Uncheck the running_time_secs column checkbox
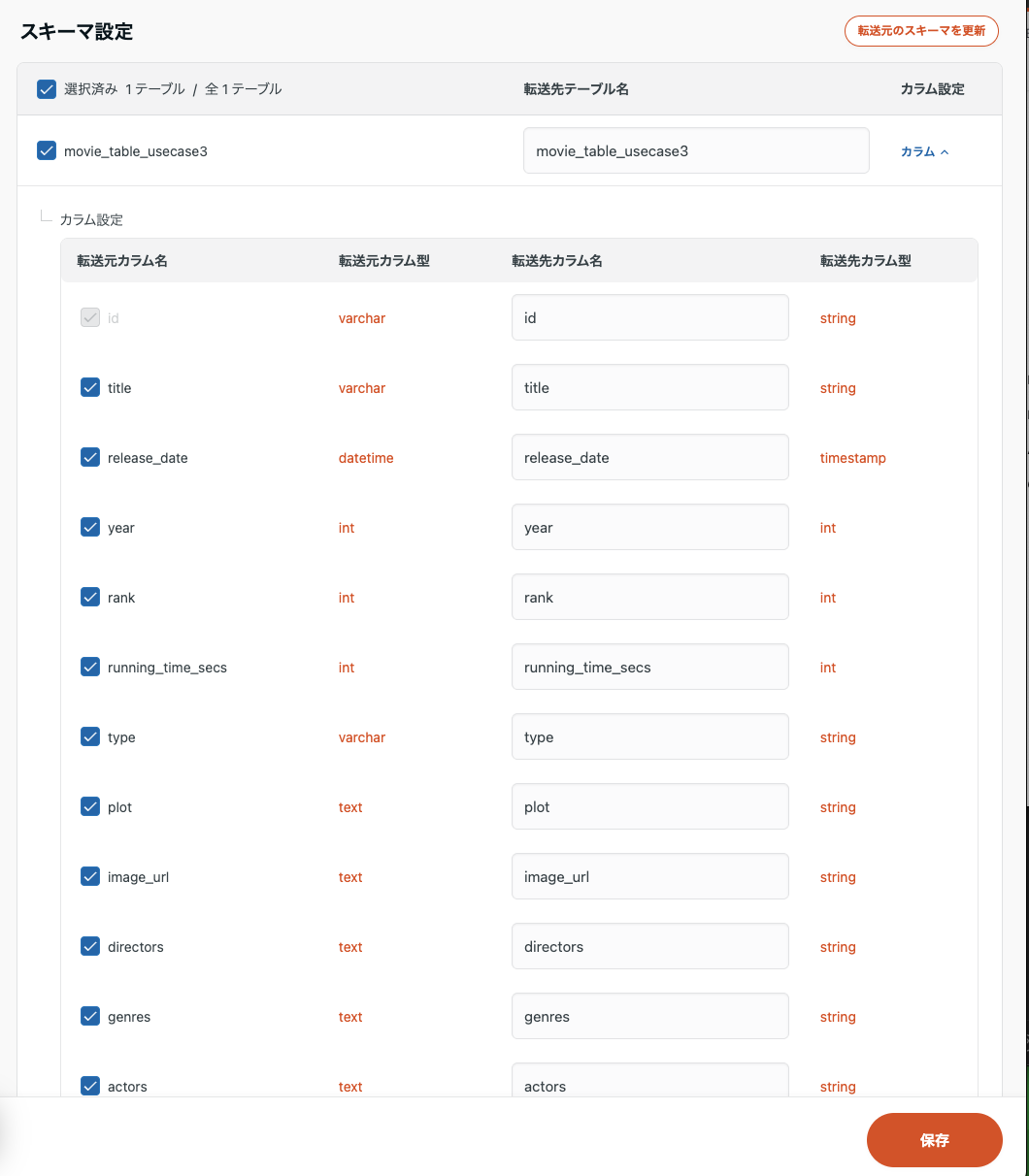 point(90,667)
